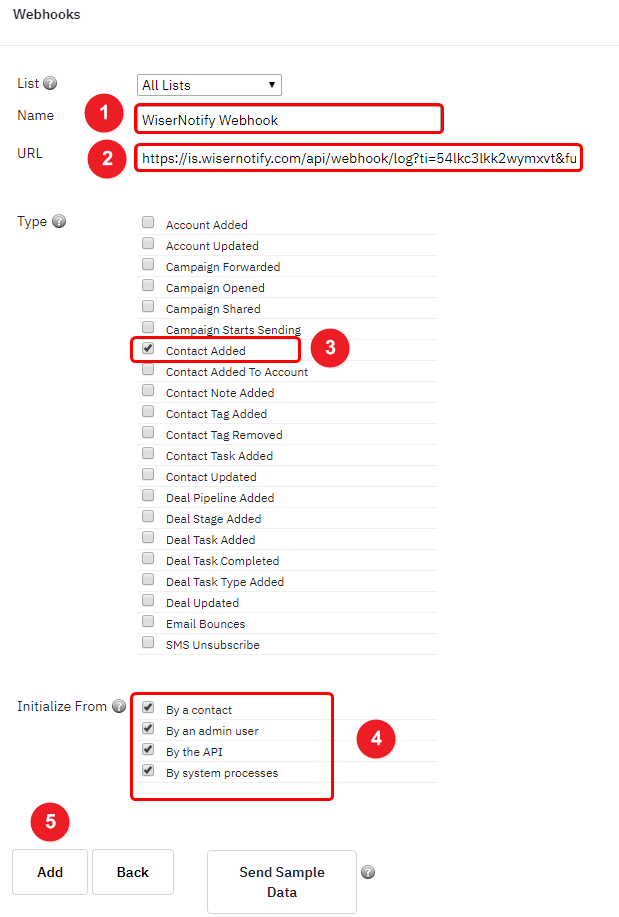This screenshot has height=917, width=619.
Task: Click the WiserNotify Webhook name field
Action: (289, 120)
